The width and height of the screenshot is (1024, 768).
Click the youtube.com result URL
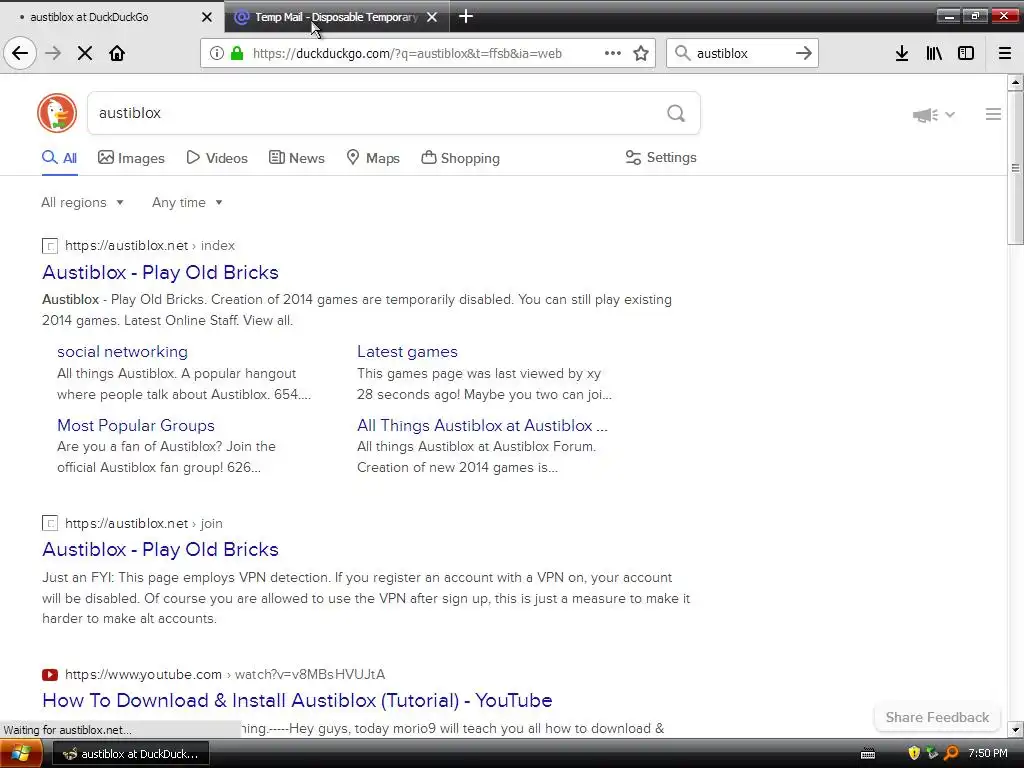coord(225,674)
